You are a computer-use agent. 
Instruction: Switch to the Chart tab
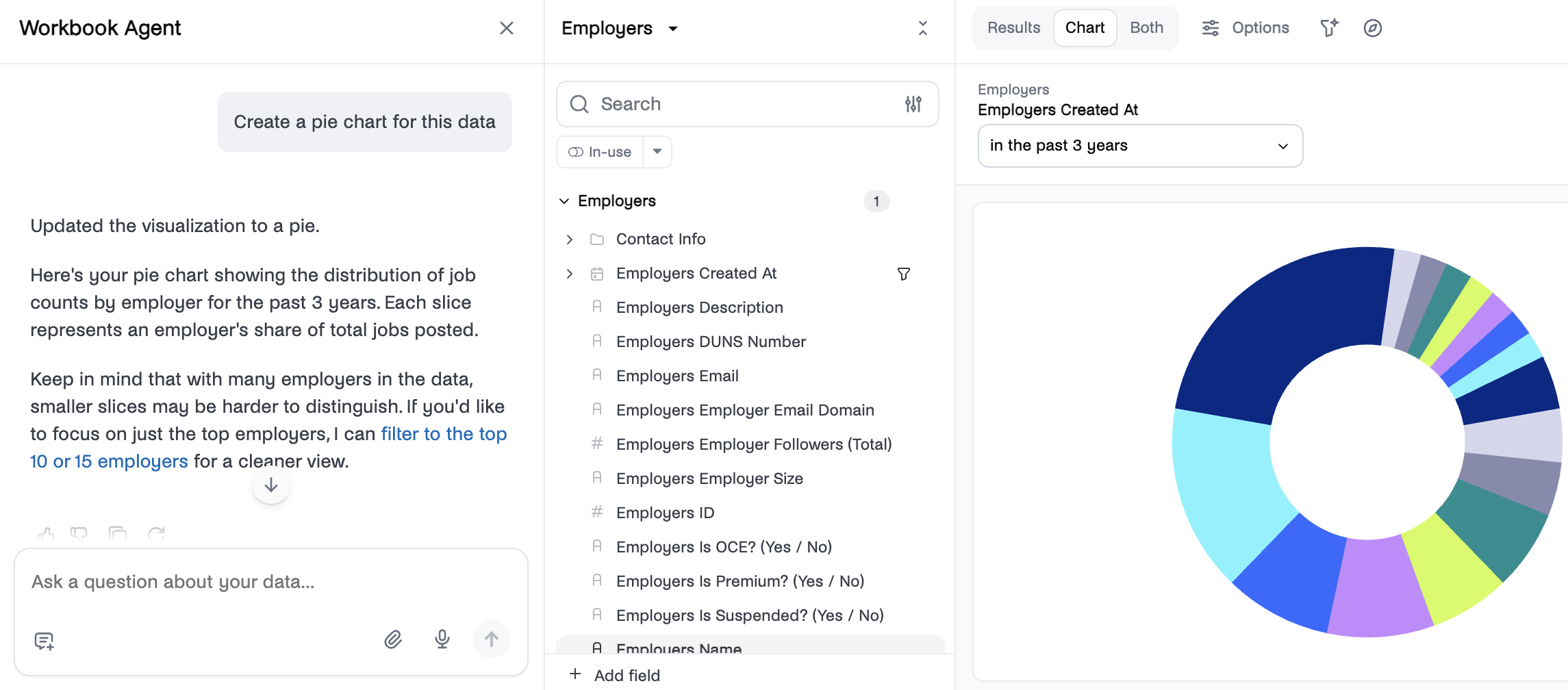tap(1085, 28)
